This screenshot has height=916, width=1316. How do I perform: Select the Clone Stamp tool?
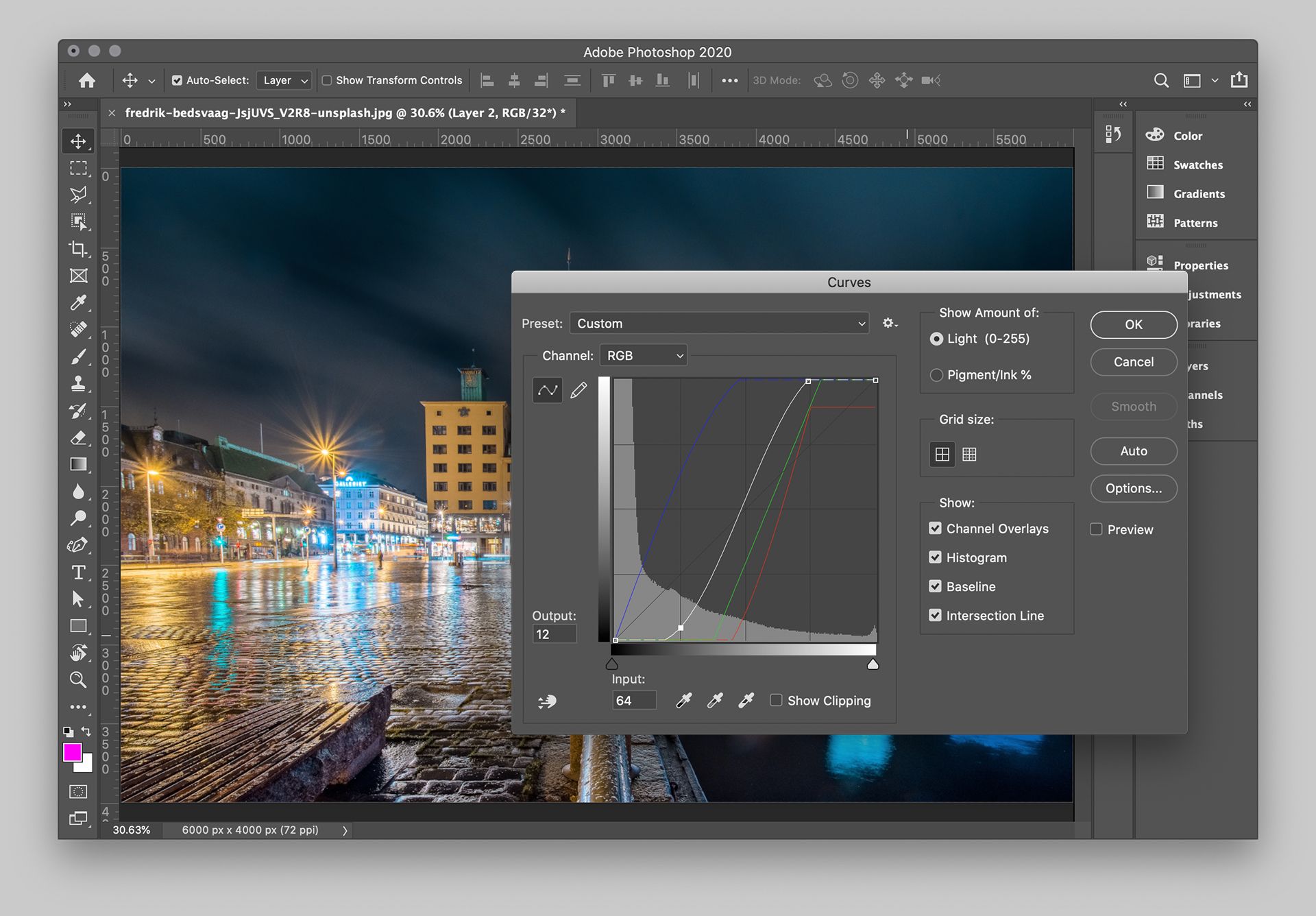pos(79,384)
